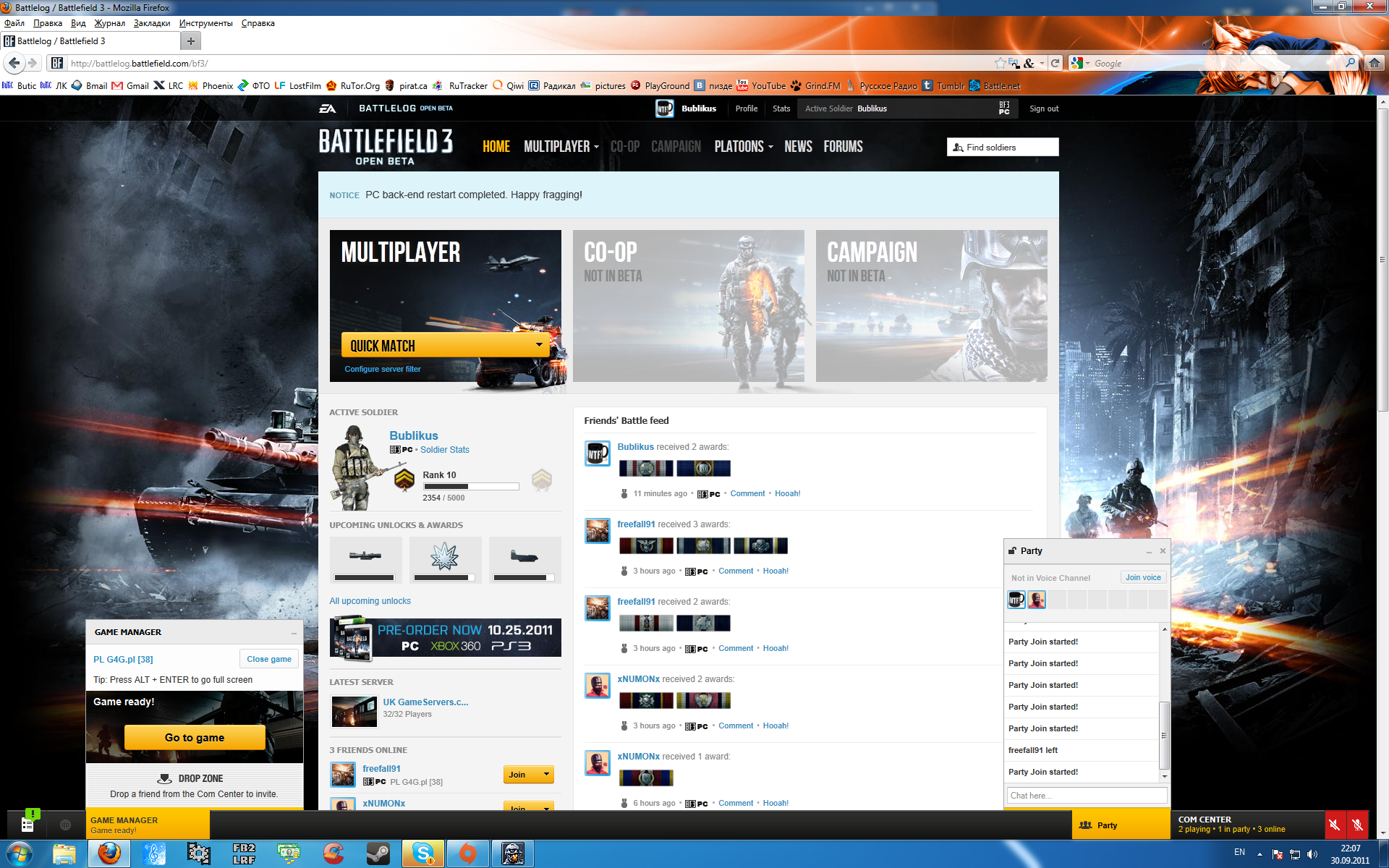Image resolution: width=1389 pixels, height=868 pixels.
Task: Click the third upcoming unlock weapon icon
Action: 524,556
